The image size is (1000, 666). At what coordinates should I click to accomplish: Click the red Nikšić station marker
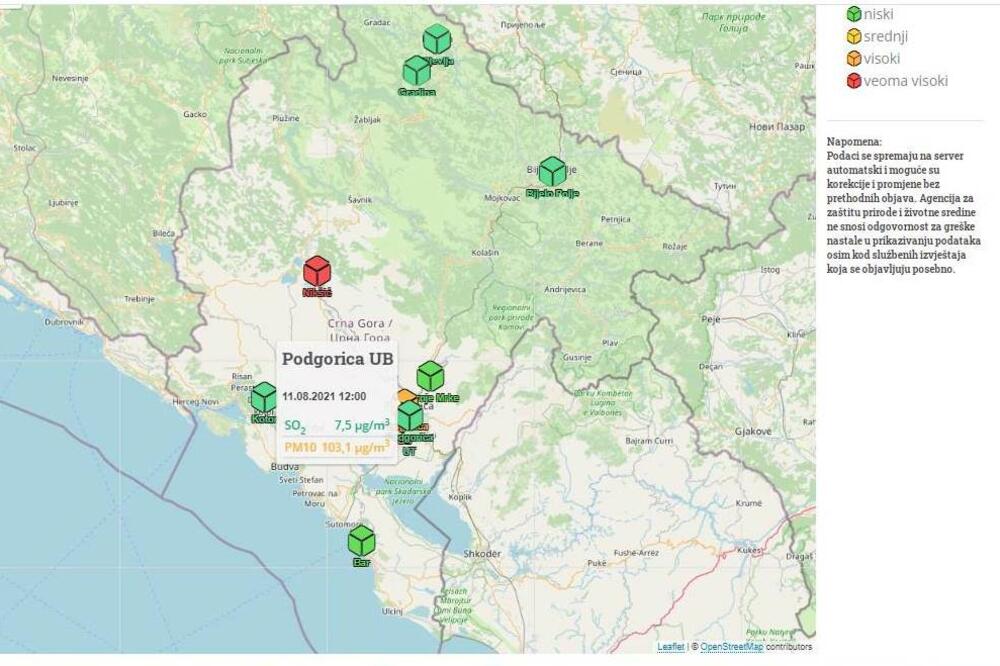317,271
